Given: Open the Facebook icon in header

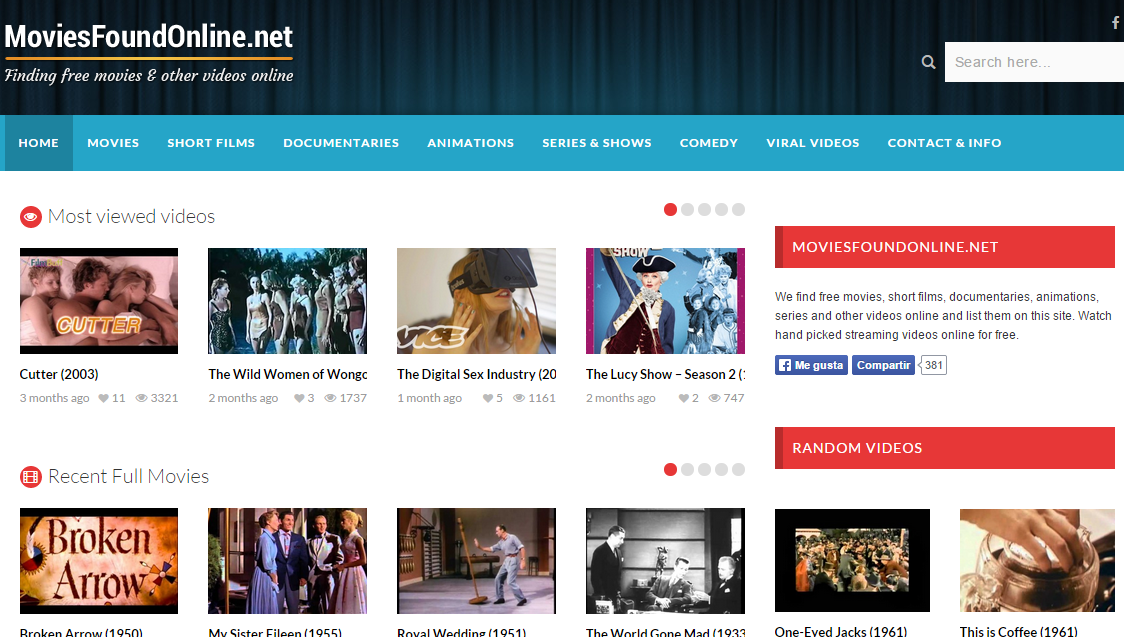Looking at the screenshot, I should pyautogui.click(x=1115, y=22).
